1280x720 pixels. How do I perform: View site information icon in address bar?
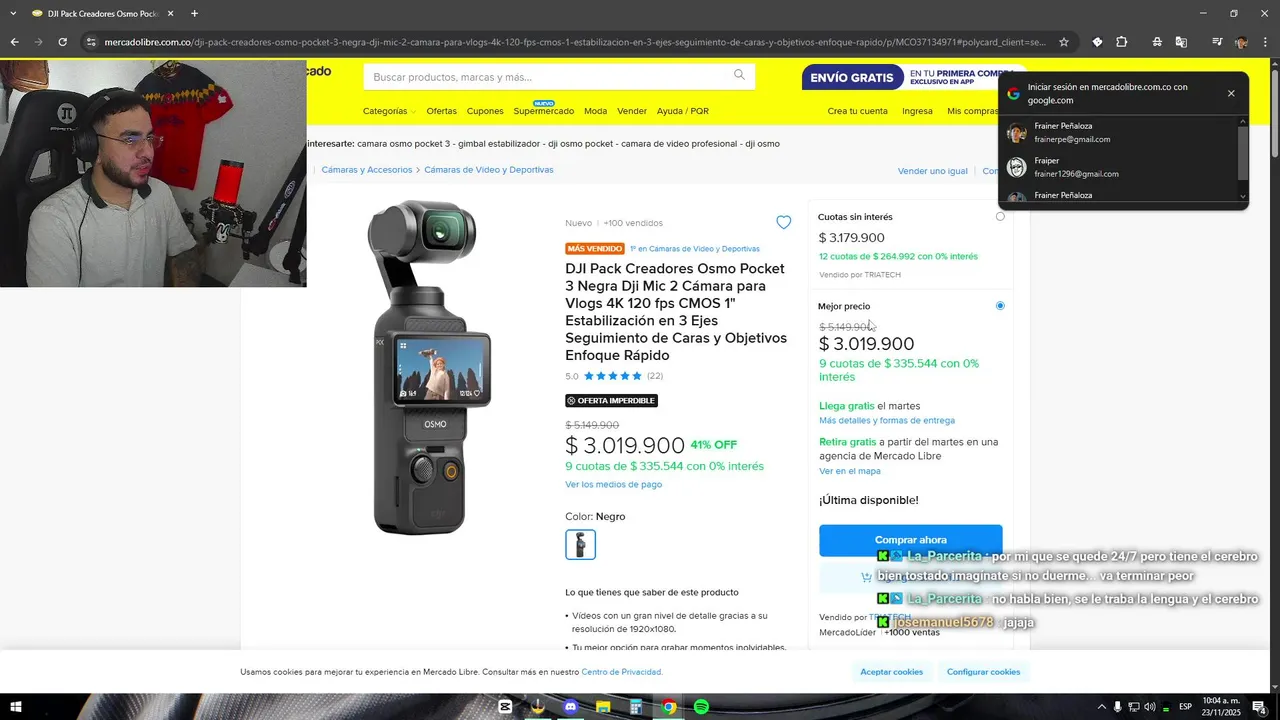click(91, 42)
